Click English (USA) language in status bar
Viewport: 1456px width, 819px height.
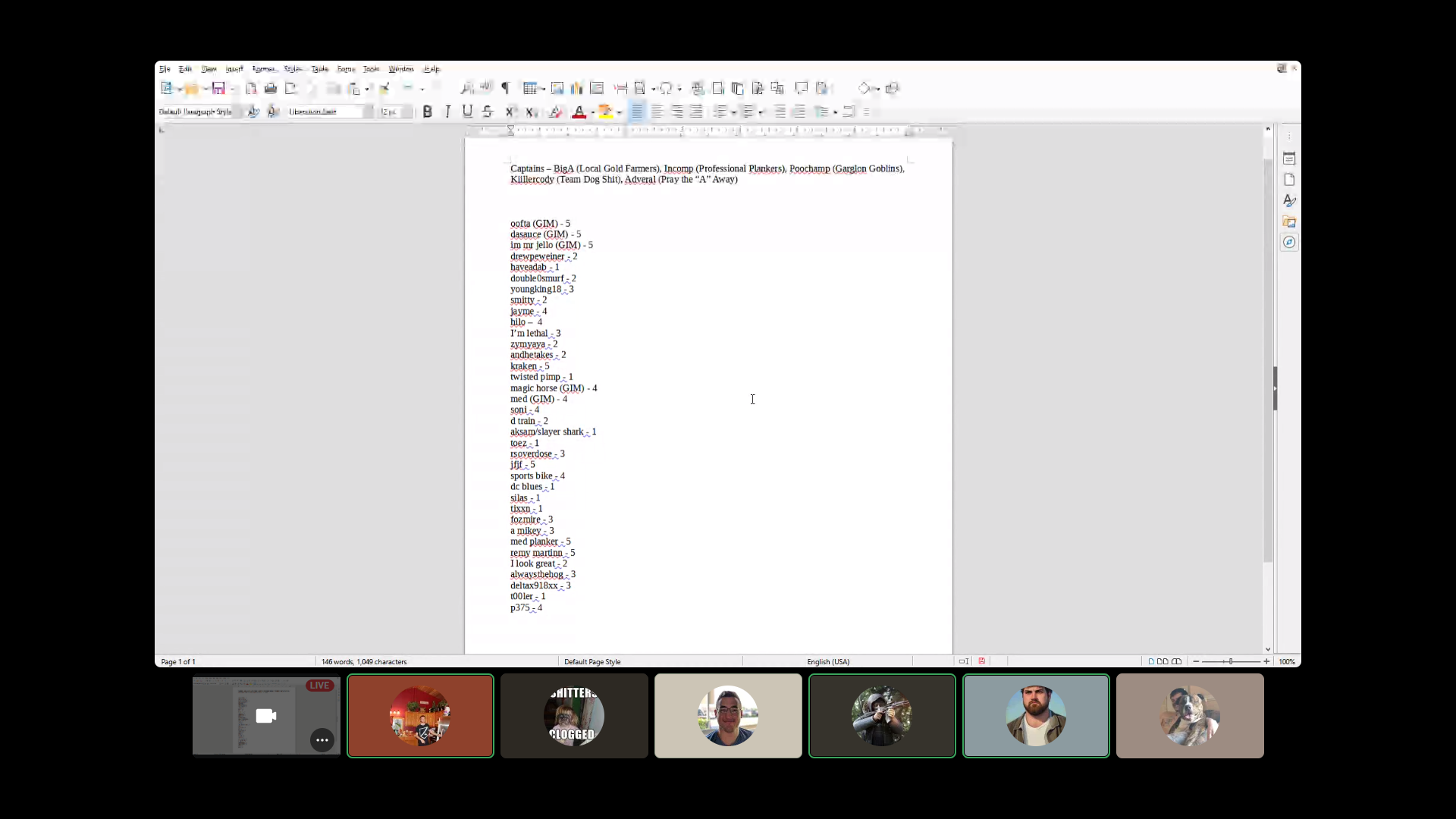coord(828,661)
